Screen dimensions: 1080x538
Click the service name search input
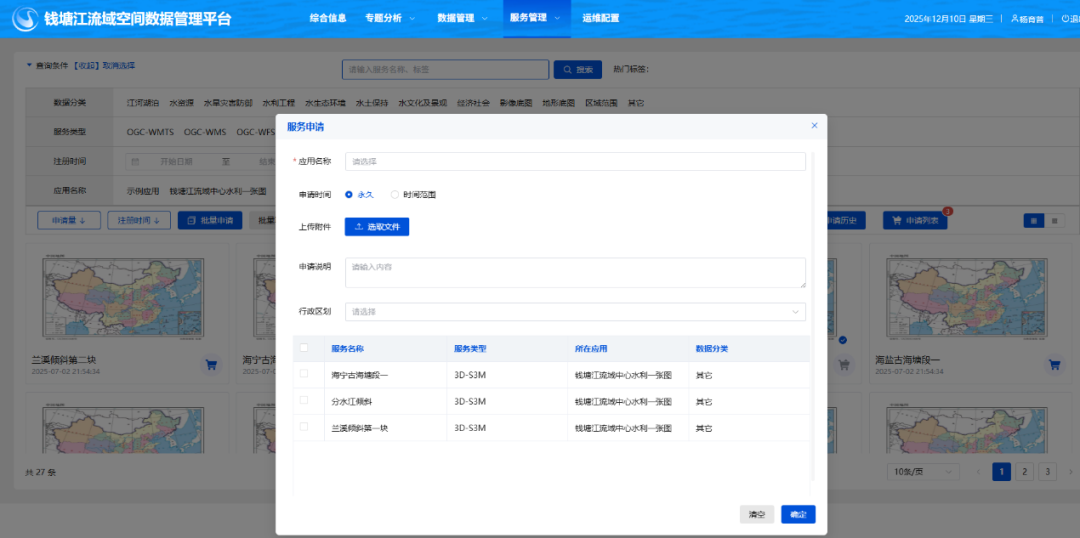tap(446, 70)
